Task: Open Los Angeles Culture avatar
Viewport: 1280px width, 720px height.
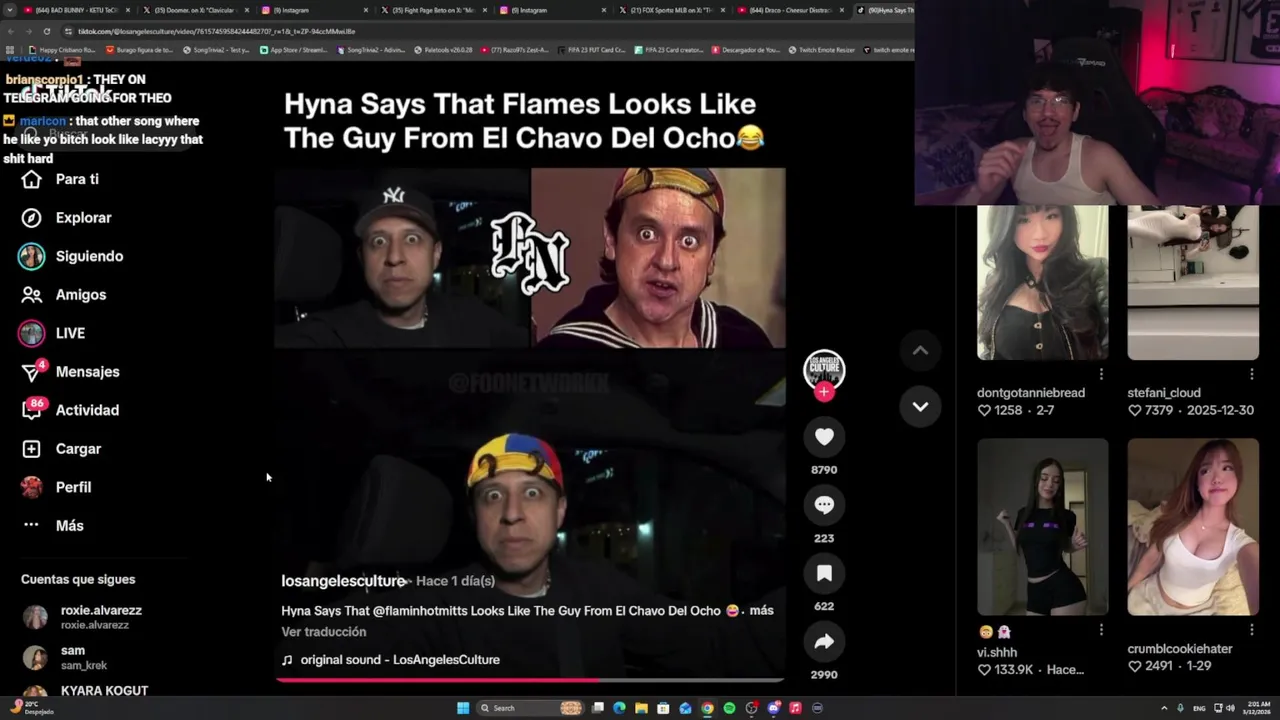Action: (x=824, y=370)
